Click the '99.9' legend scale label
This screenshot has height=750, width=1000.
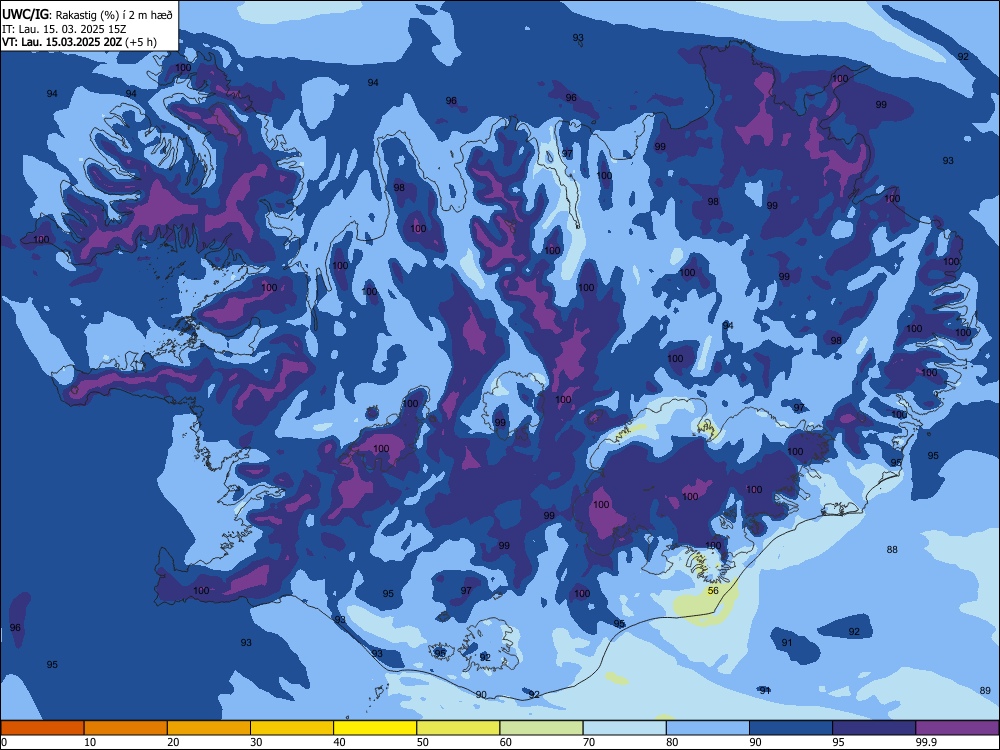(x=926, y=742)
